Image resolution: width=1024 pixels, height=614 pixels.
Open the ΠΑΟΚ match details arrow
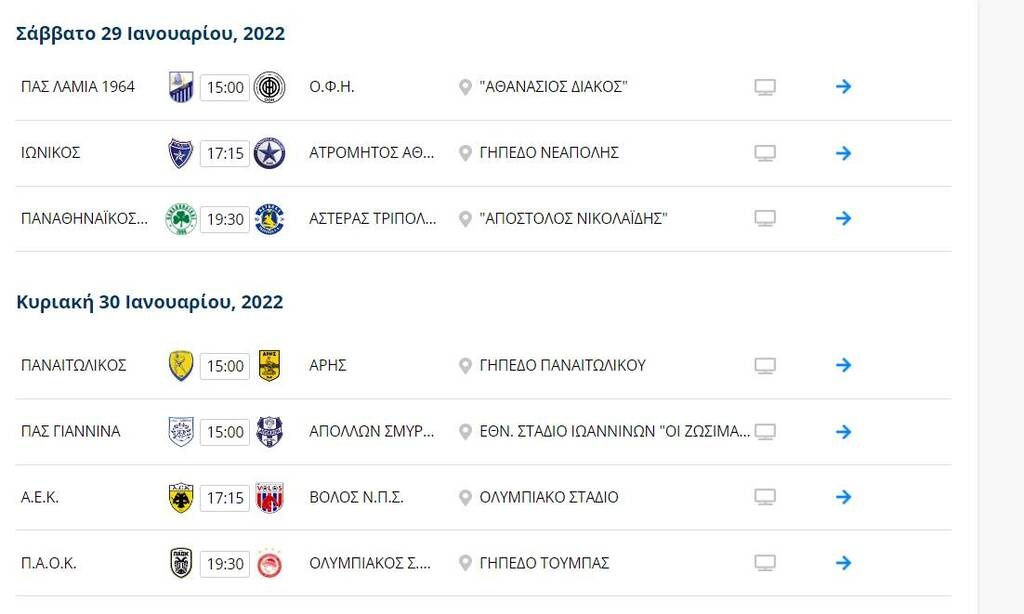coord(843,563)
